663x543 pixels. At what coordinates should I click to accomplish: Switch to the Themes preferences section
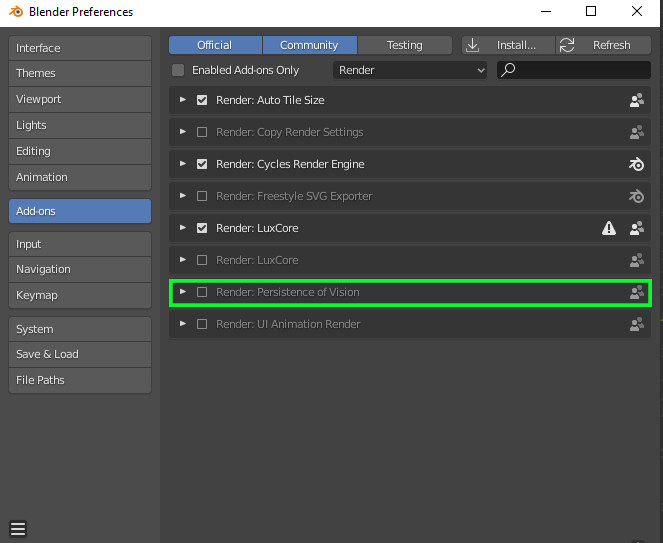coord(80,73)
